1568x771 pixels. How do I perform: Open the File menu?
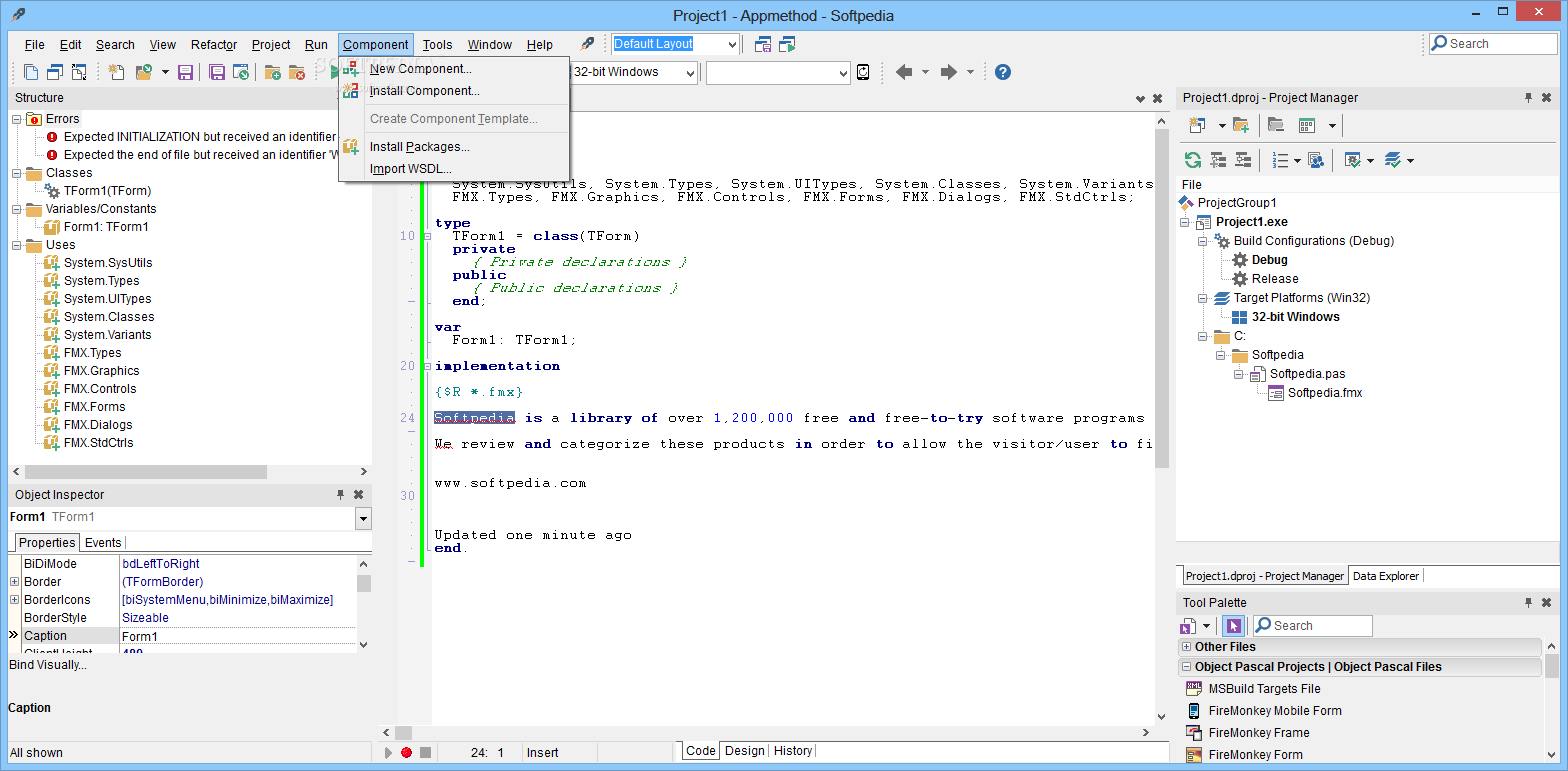pyautogui.click(x=34, y=45)
